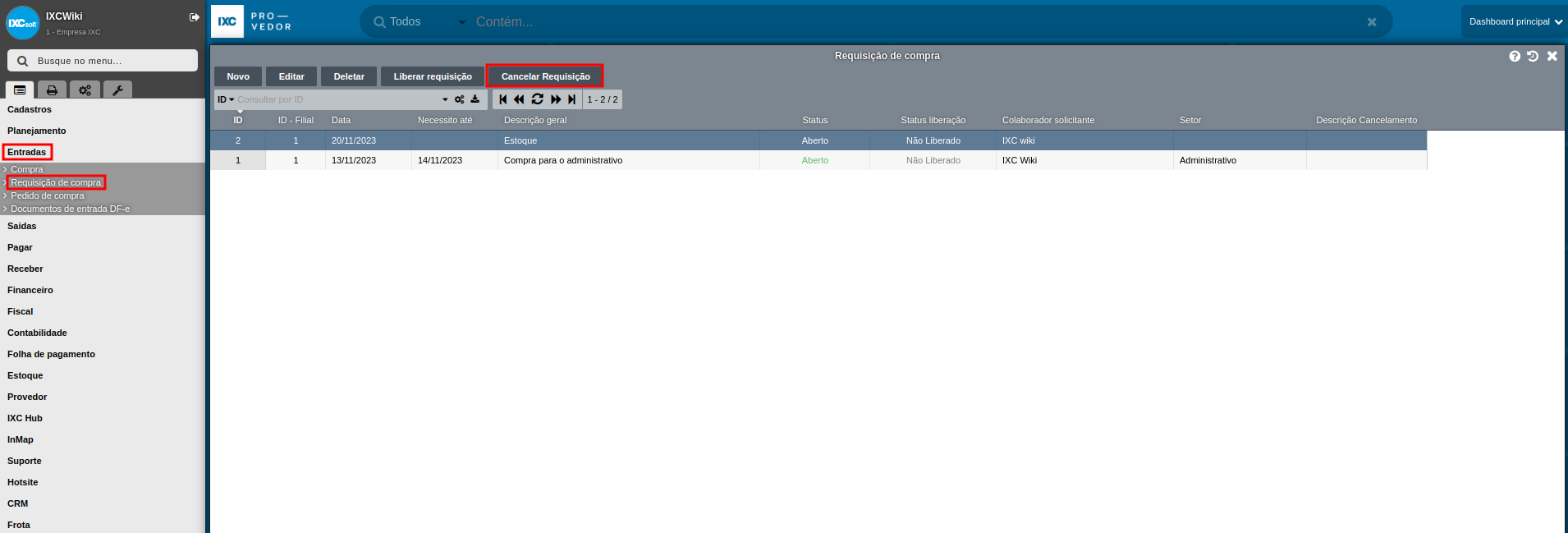1568x533 pixels.
Task: Open the wrench tools tab in sidebar
Action: point(117,90)
